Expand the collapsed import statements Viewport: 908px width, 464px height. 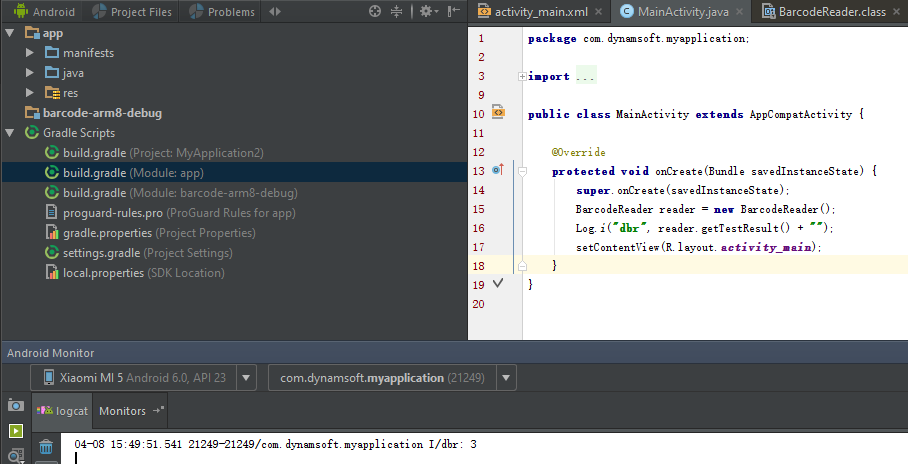tap(522, 76)
